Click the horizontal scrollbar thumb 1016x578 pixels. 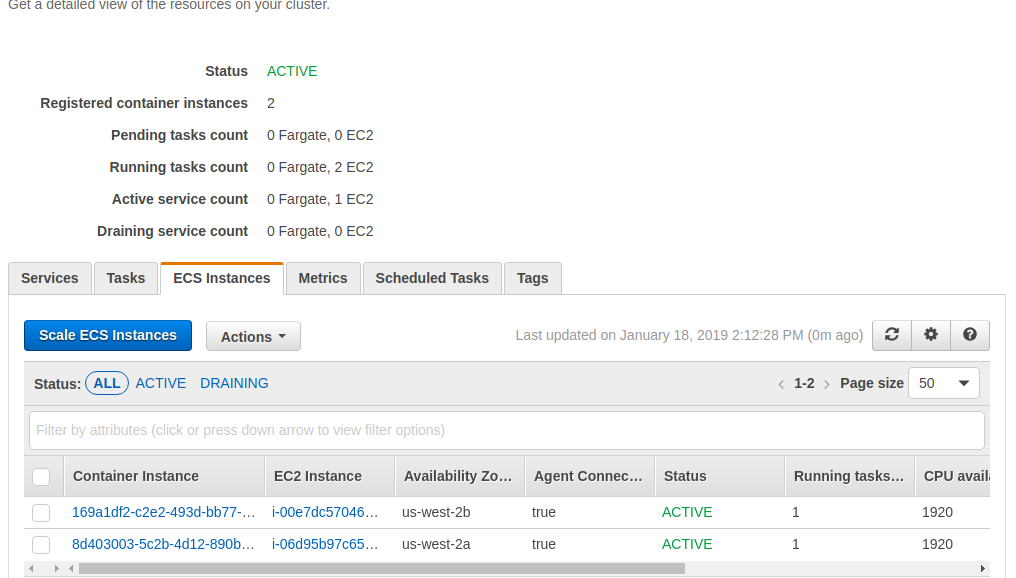[x=382, y=568]
